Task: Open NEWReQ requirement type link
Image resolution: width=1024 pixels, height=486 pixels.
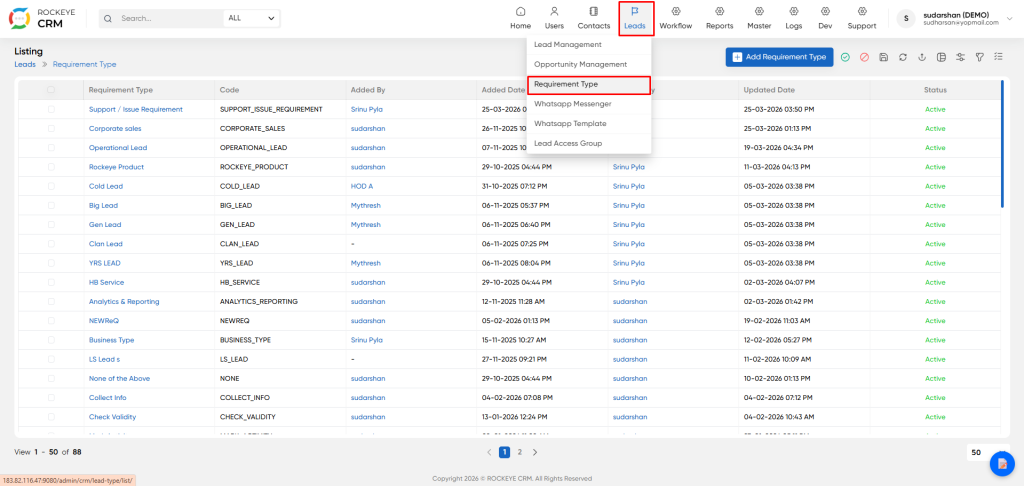Action: [x=104, y=321]
